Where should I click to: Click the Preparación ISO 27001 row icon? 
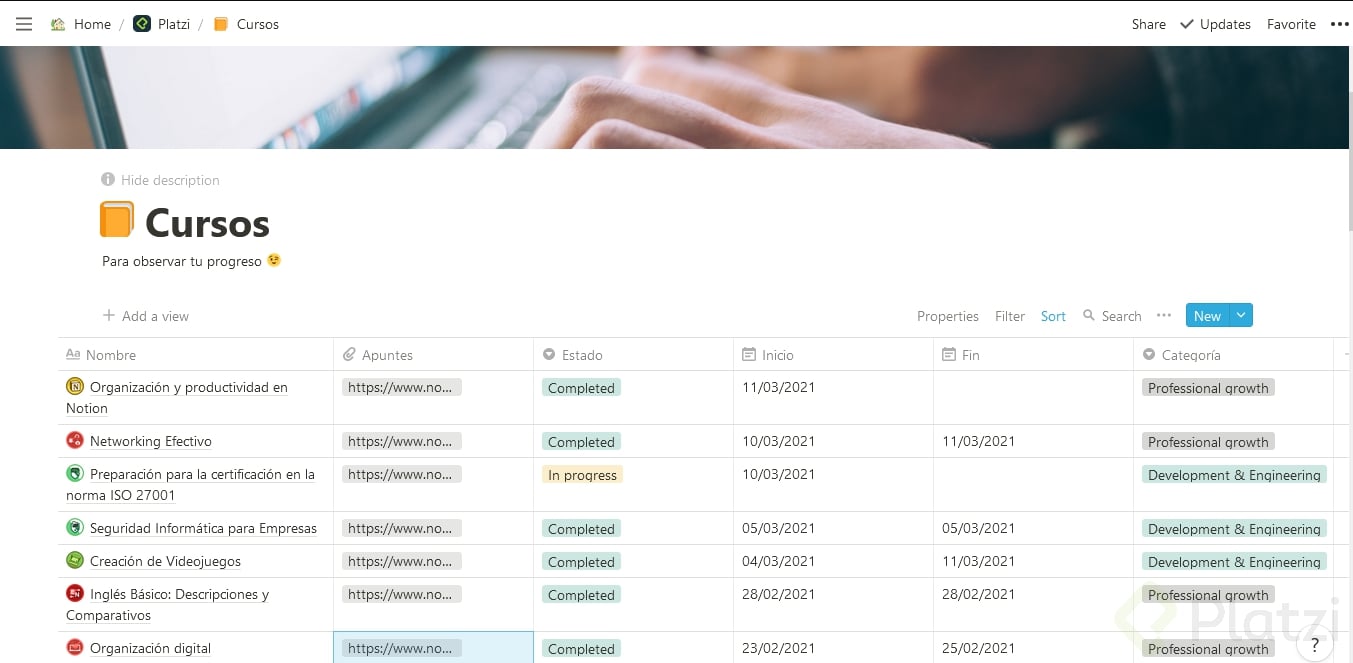tap(75, 474)
